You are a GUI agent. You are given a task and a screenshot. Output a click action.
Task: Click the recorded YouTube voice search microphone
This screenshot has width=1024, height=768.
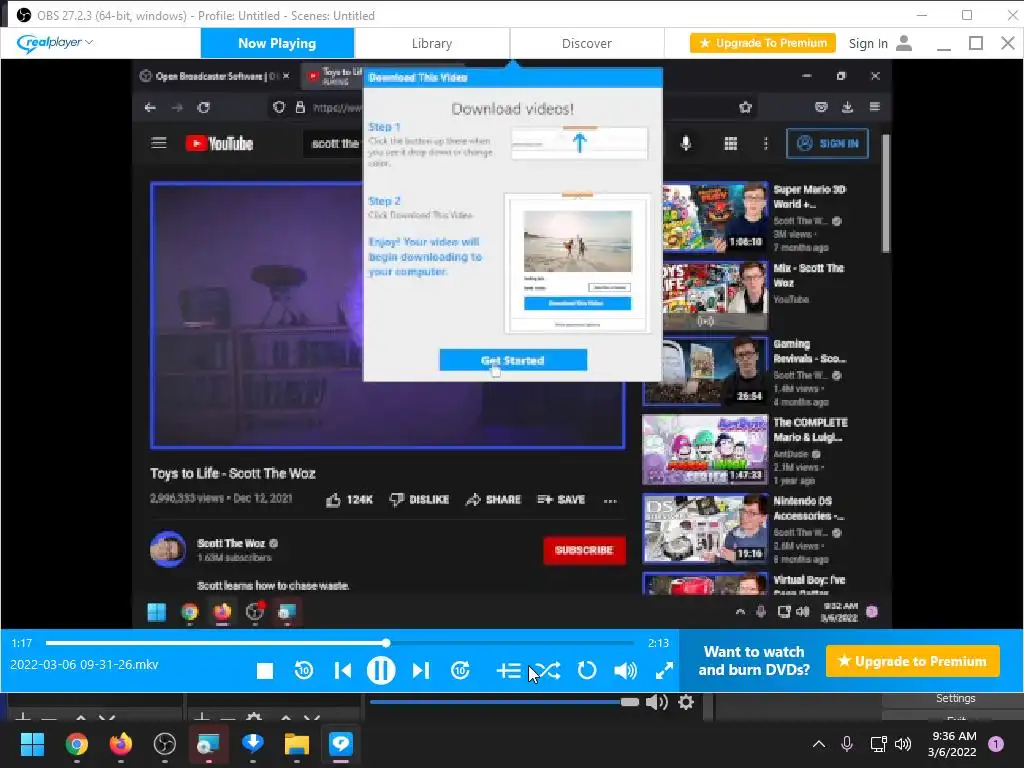click(x=686, y=144)
